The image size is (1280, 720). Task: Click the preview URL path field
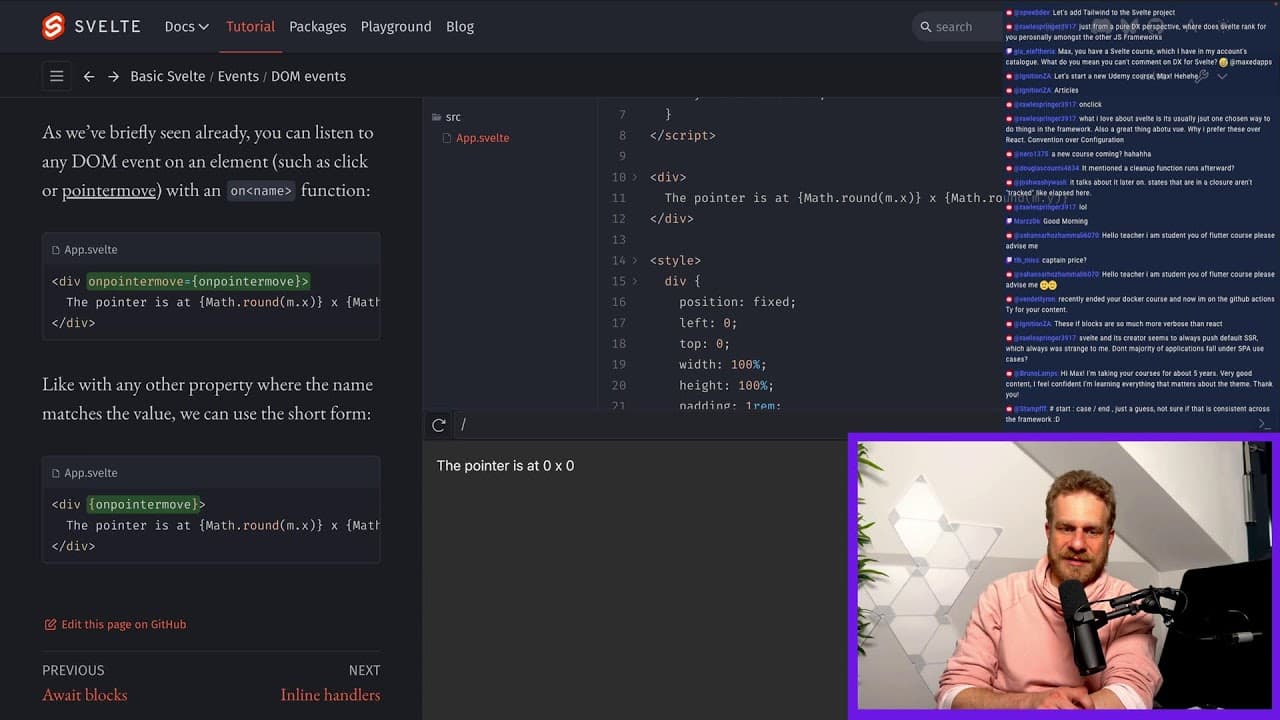click(650, 425)
